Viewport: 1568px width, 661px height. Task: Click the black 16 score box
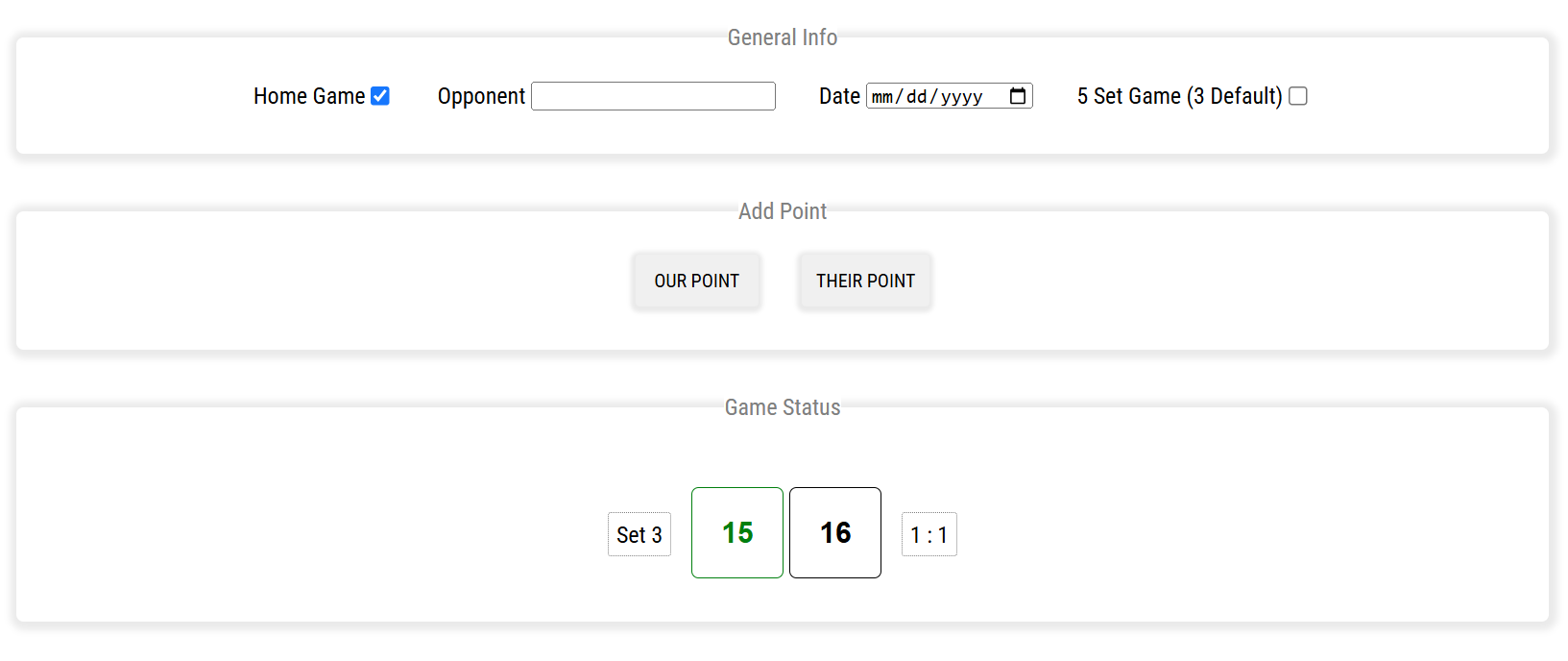pyautogui.click(x=835, y=532)
